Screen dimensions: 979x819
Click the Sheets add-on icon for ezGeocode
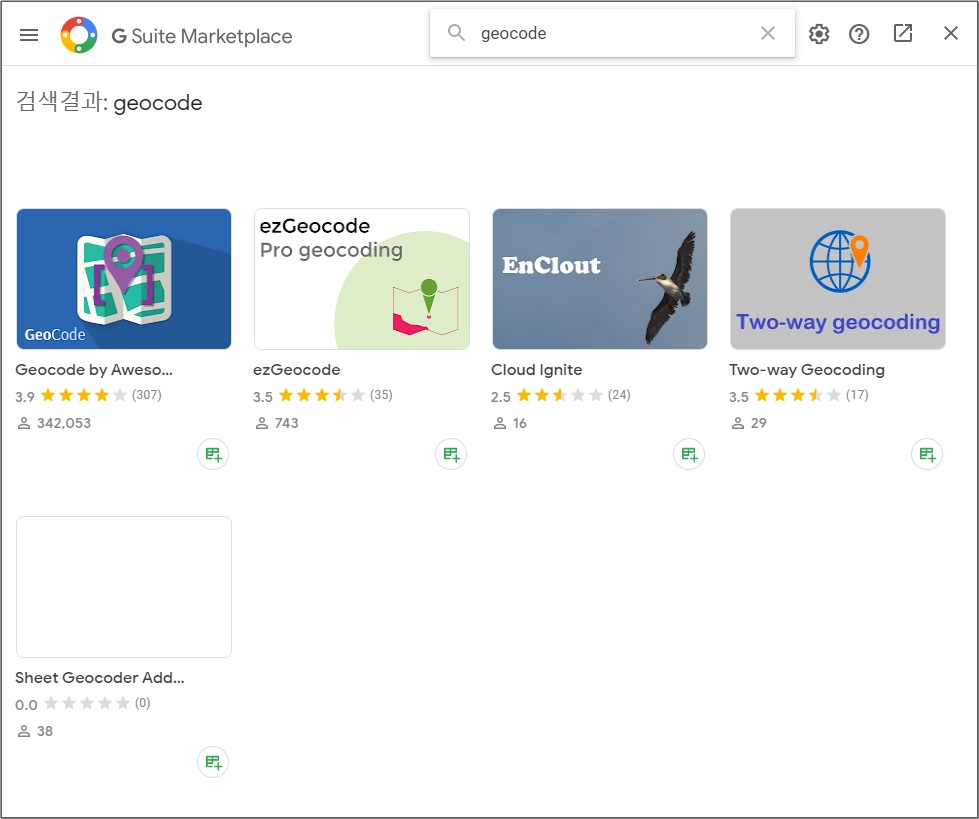pos(451,454)
